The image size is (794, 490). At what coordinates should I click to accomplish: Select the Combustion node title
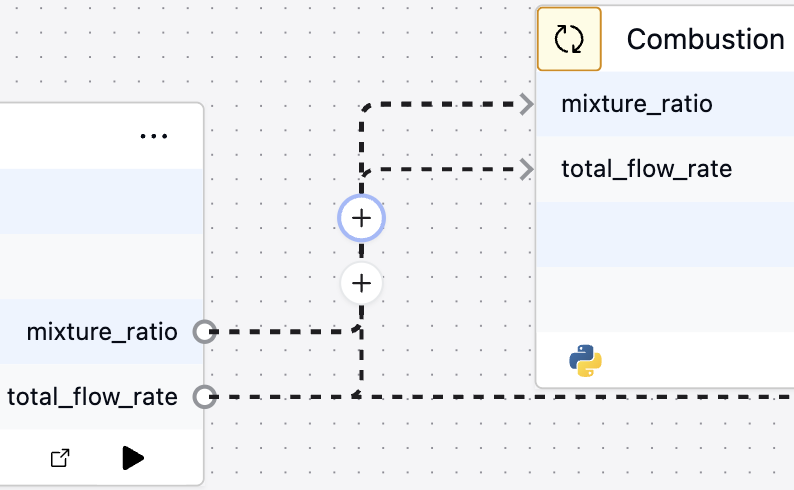tap(705, 39)
